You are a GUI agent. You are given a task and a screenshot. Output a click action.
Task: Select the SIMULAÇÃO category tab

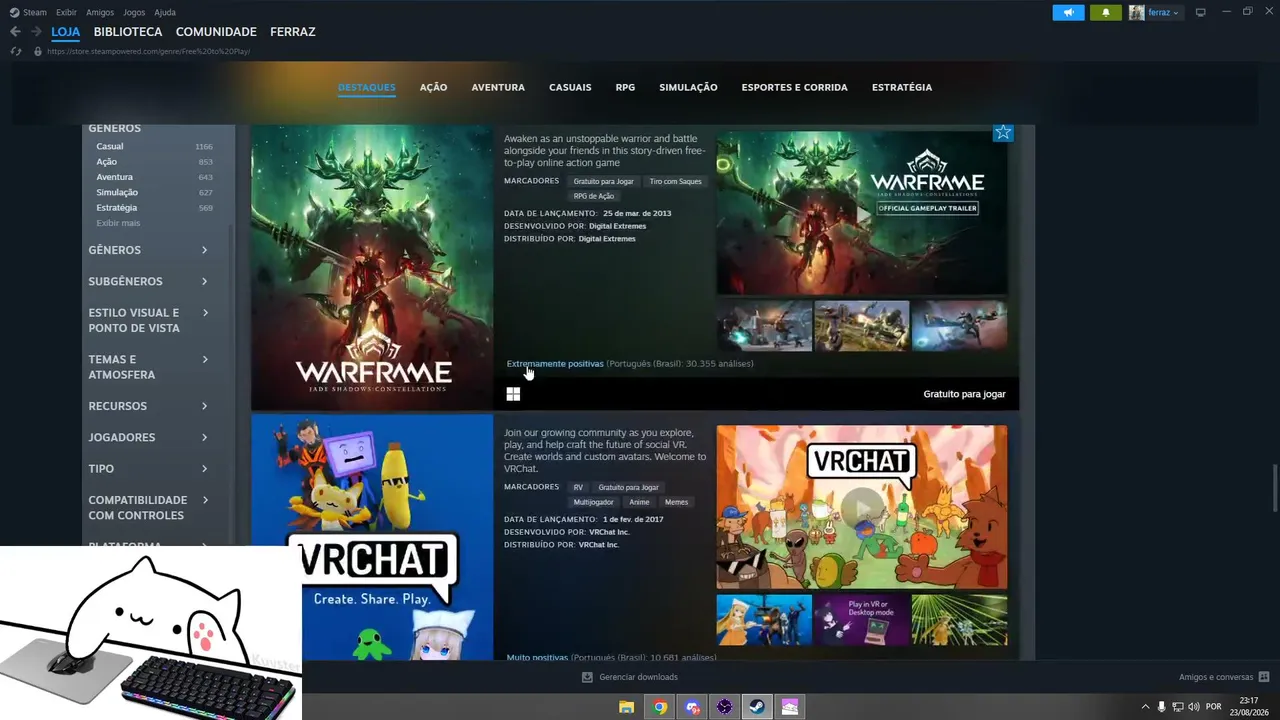point(688,87)
